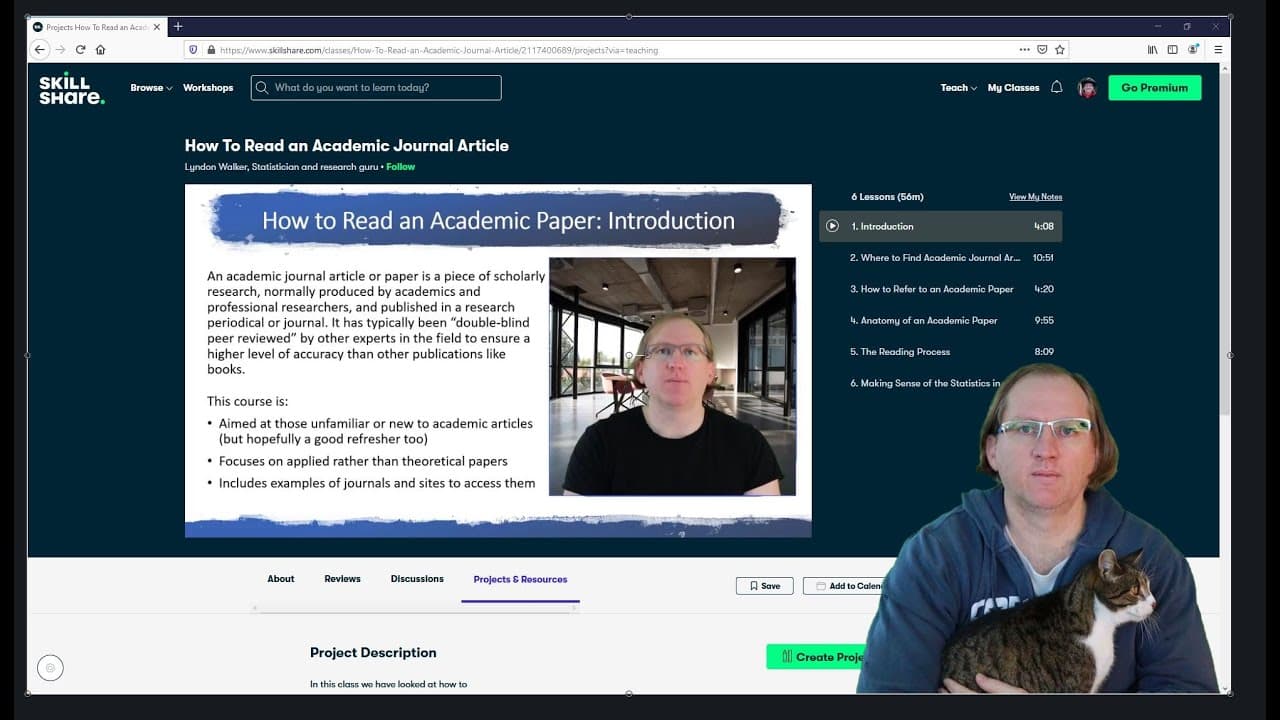This screenshot has height=720, width=1280.
Task: Open the Workshops link
Action: (x=208, y=88)
